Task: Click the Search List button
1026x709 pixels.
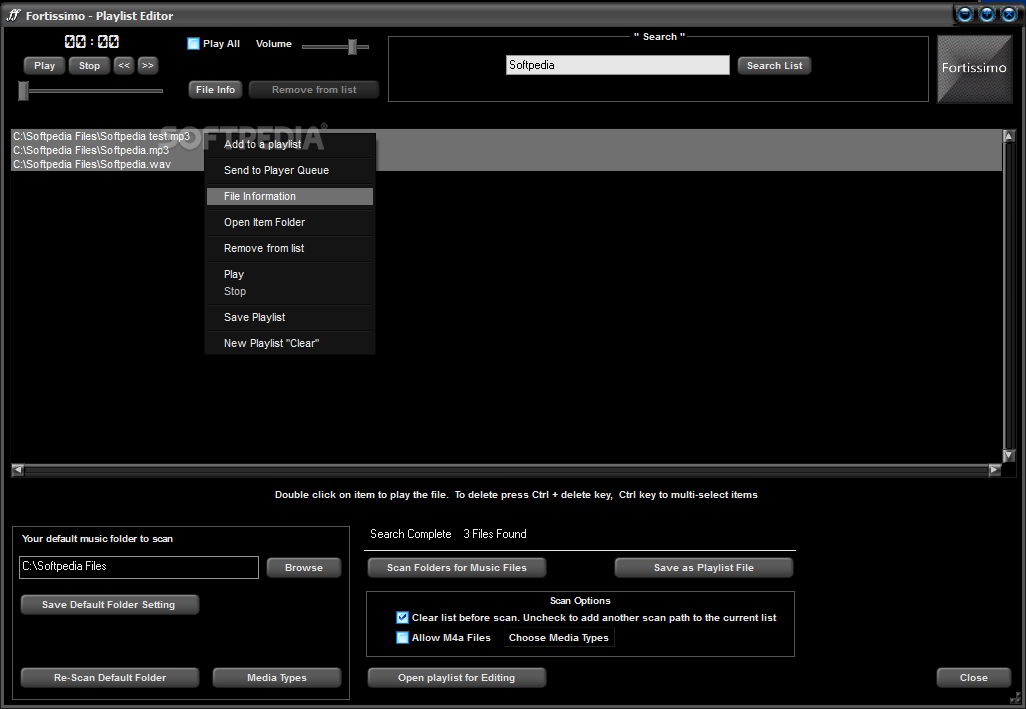Action: [x=775, y=65]
